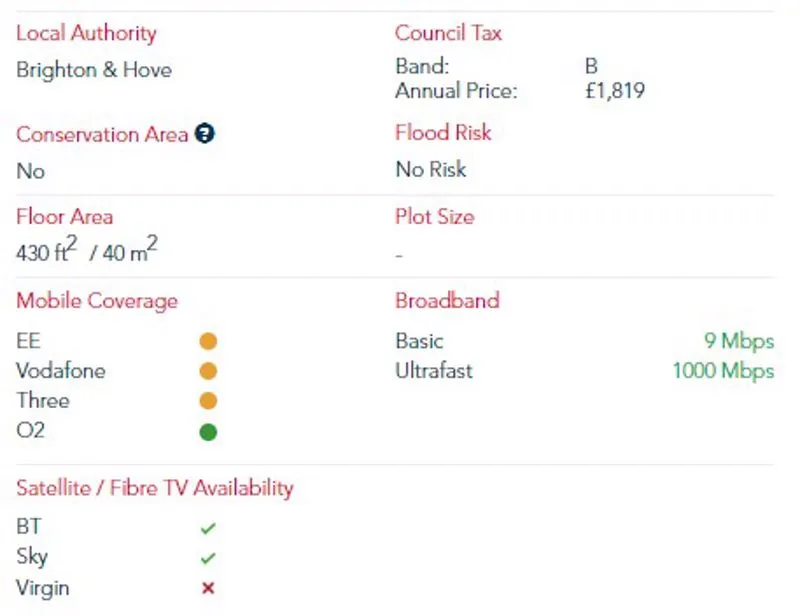The width and height of the screenshot is (800, 616).
Task: Select the Conservation Area heading
Action: click(102, 134)
